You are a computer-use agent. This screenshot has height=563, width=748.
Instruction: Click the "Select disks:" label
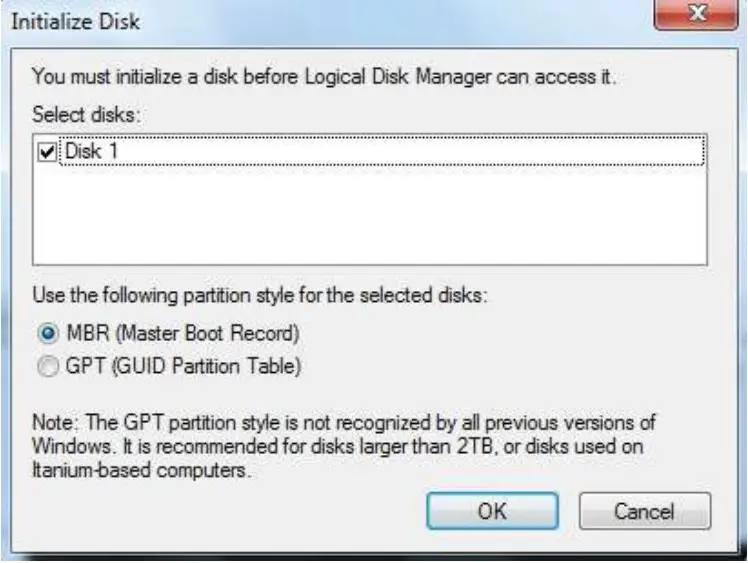[x=89, y=115]
